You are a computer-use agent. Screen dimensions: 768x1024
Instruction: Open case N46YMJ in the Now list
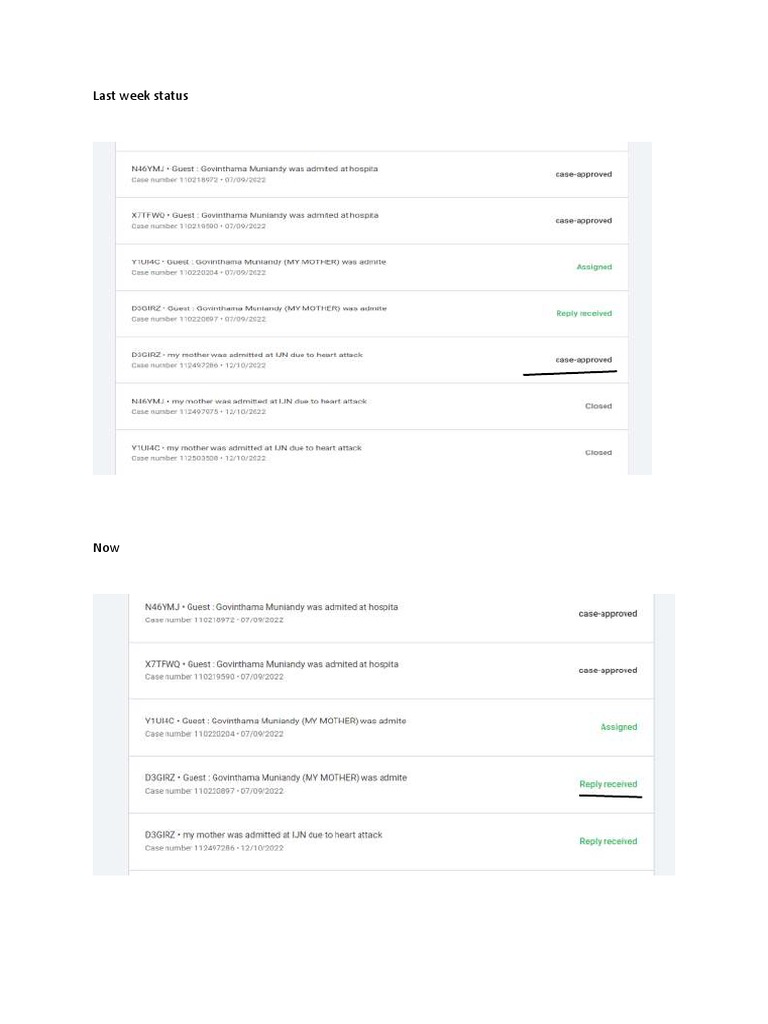pyautogui.click(x=271, y=607)
